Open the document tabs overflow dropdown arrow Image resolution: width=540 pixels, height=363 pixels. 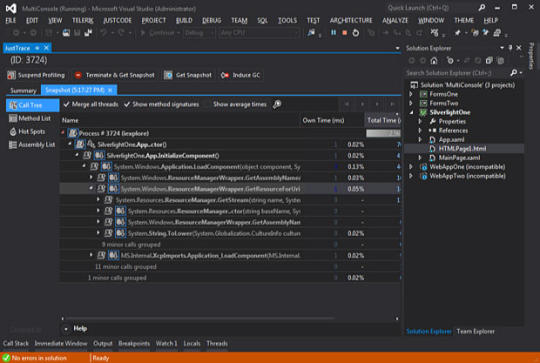pos(397,48)
